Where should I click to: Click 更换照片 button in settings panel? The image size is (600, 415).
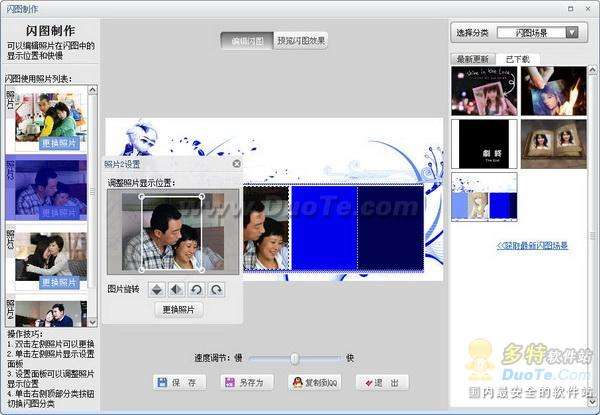tap(179, 309)
